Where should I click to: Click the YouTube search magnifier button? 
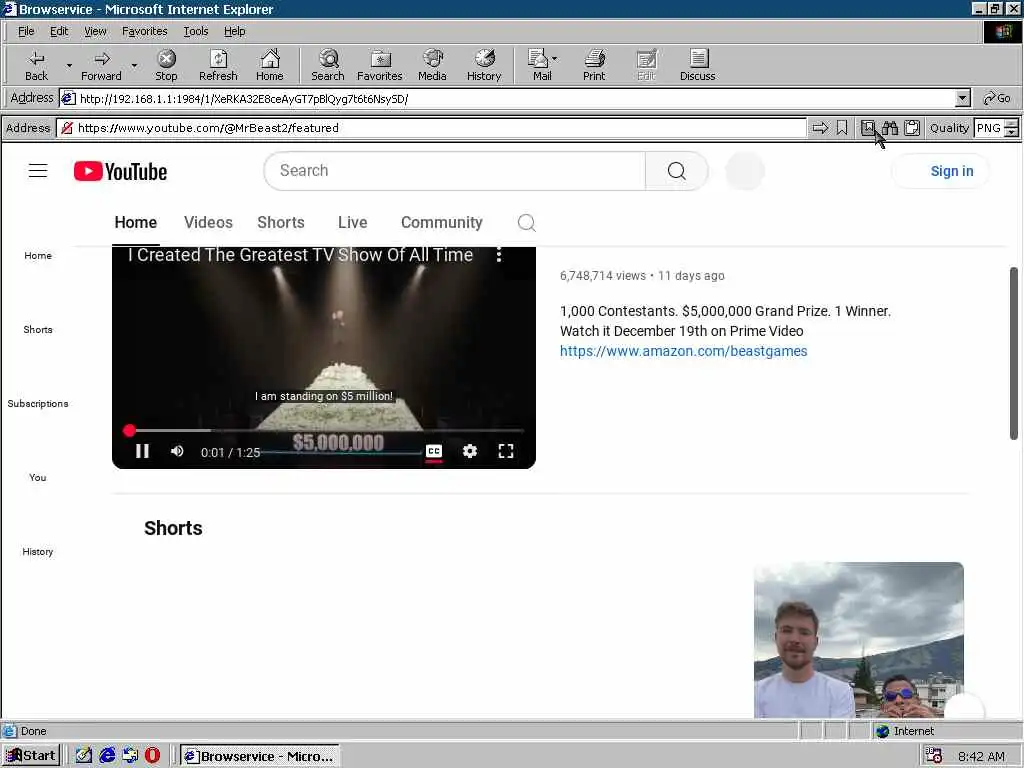677,171
